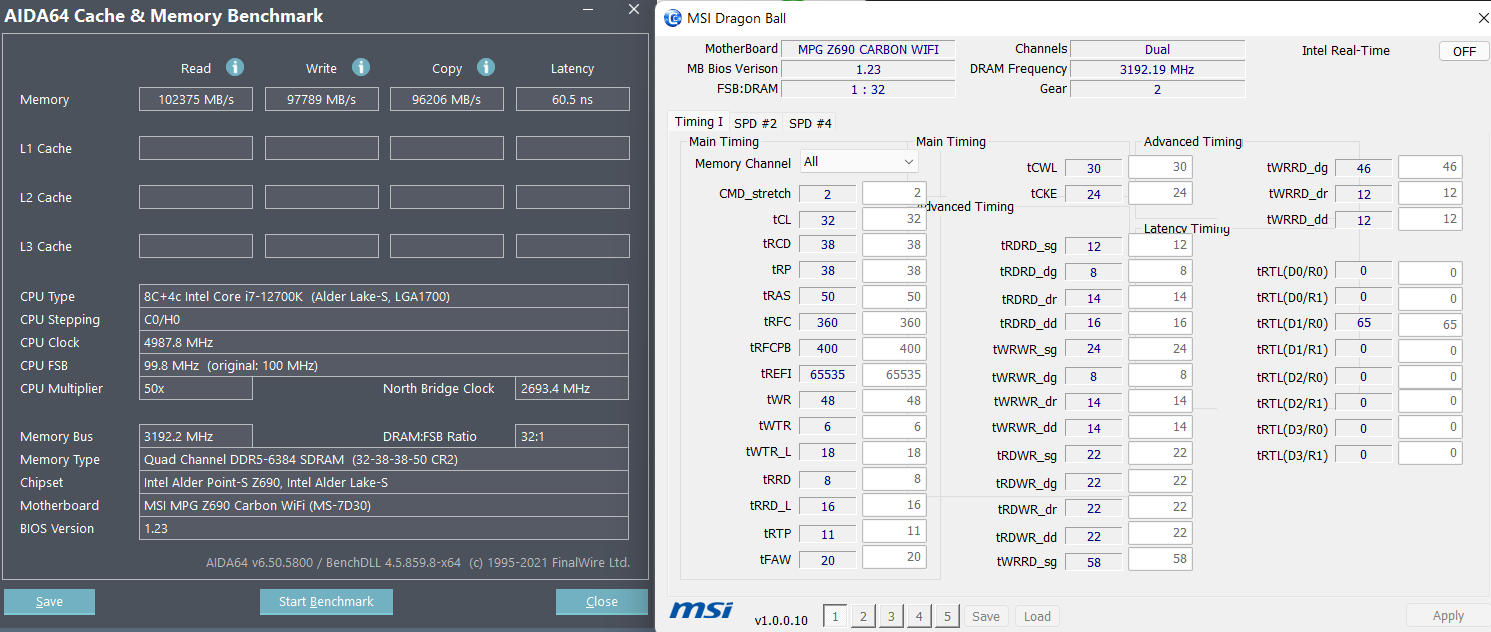The width and height of the screenshot is (1491, 632).
Task: Click the Chipset value in AIDA64
Action: click(x=384, y=482)
